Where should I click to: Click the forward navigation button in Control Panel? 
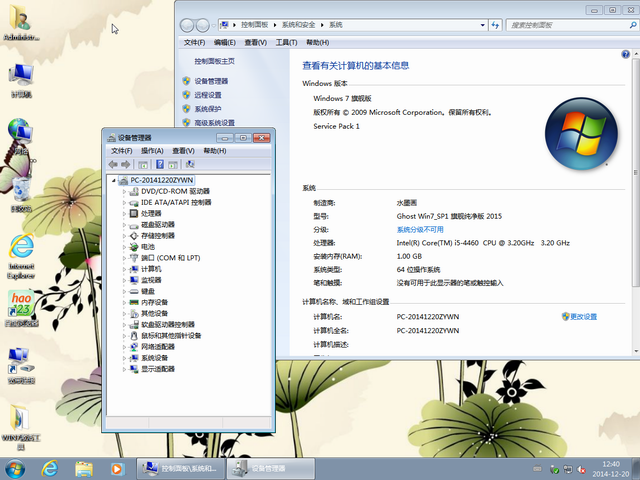[x=202, y=25]
